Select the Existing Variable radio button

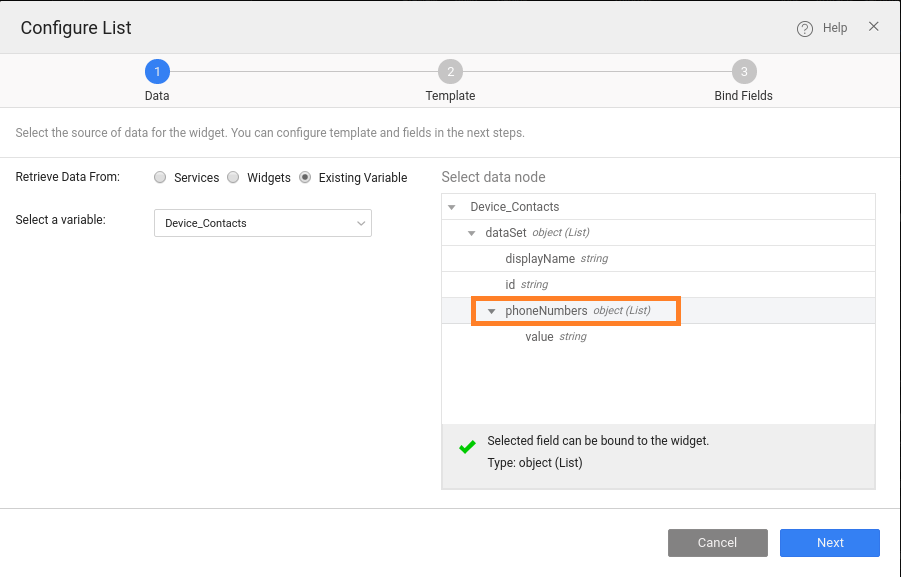(x=305, y=178)
